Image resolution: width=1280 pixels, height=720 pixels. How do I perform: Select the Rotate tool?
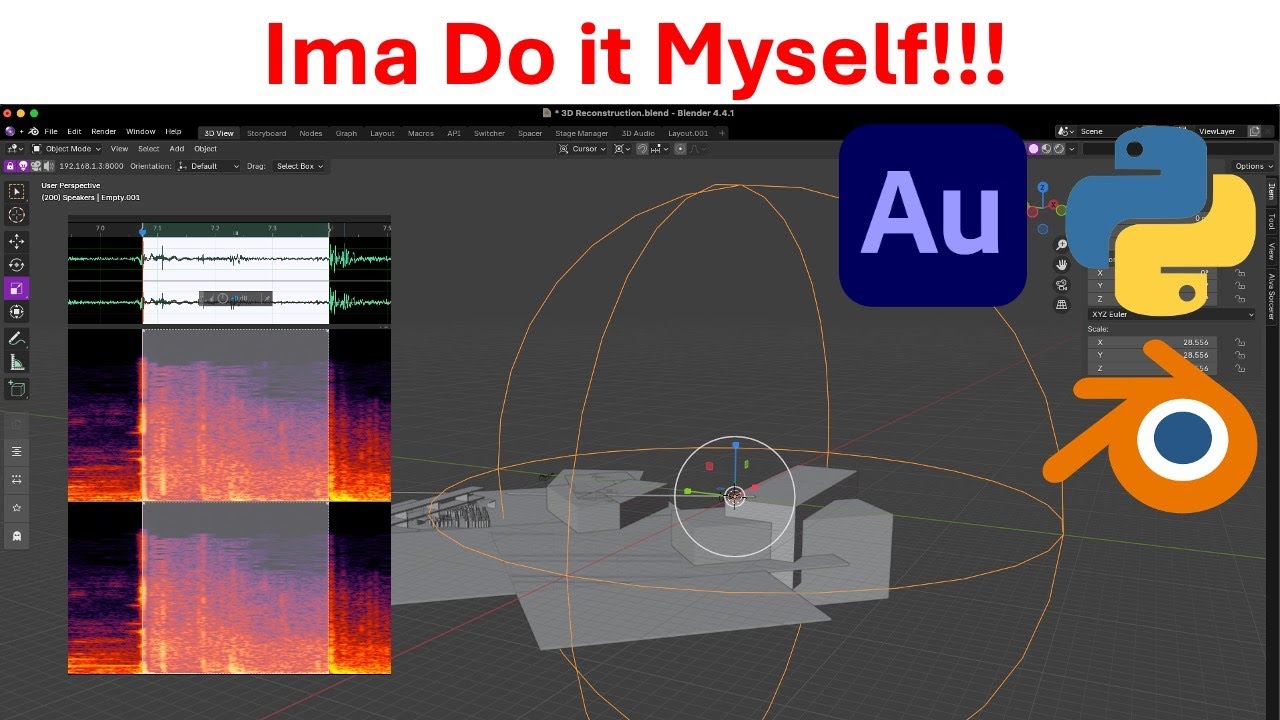(17, 265)
